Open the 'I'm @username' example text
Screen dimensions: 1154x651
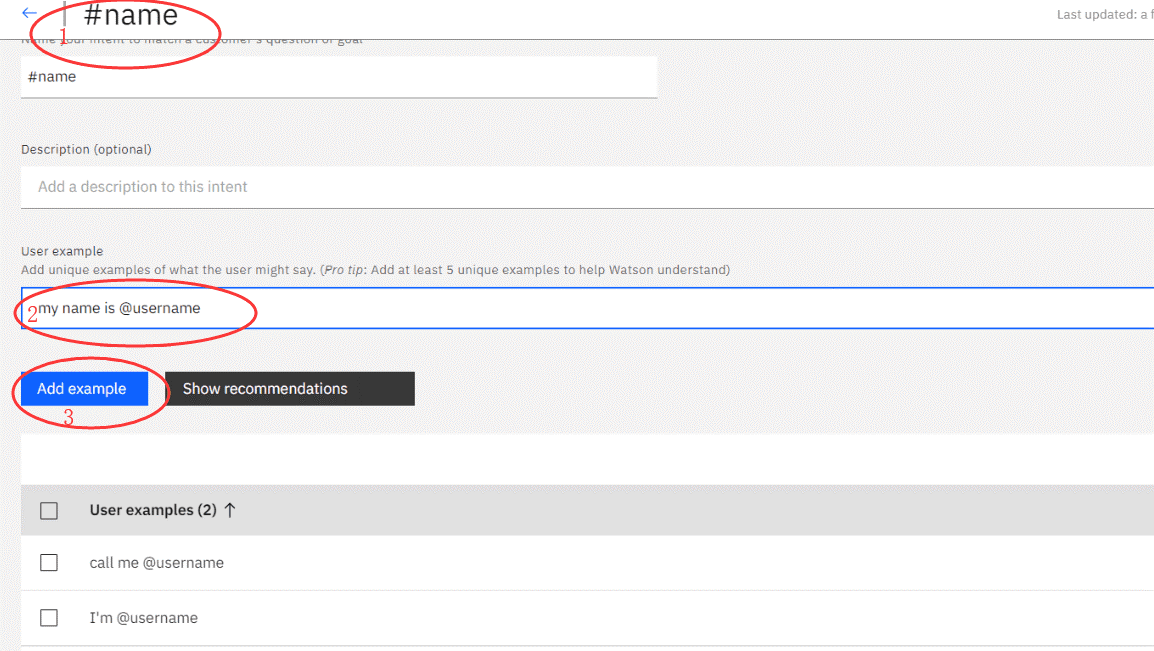(x=144, y=618)
